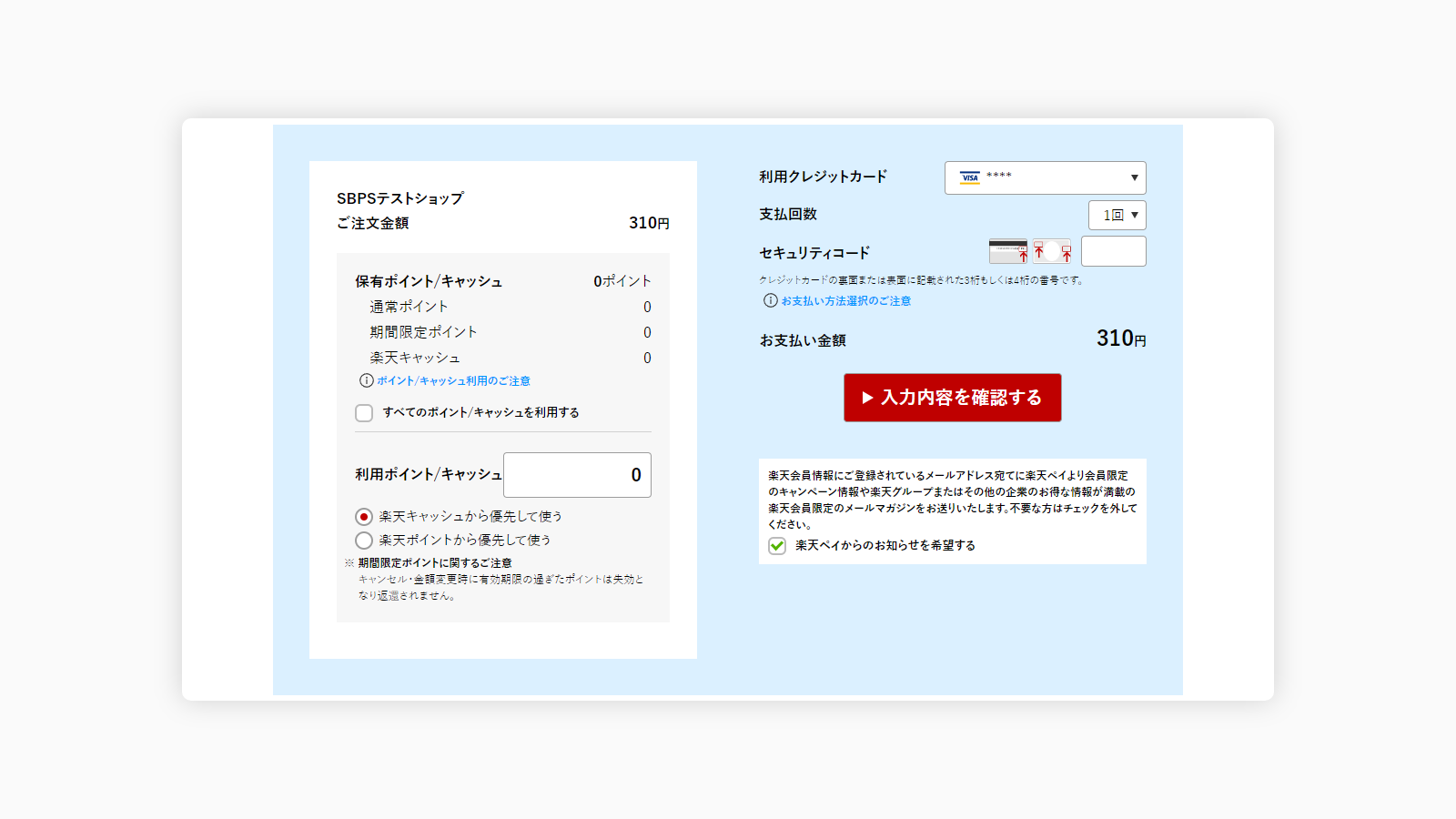Select 楽天キャッシュから優先して使う radio button
Viewport: 1456px width, 819px height.
364,517
